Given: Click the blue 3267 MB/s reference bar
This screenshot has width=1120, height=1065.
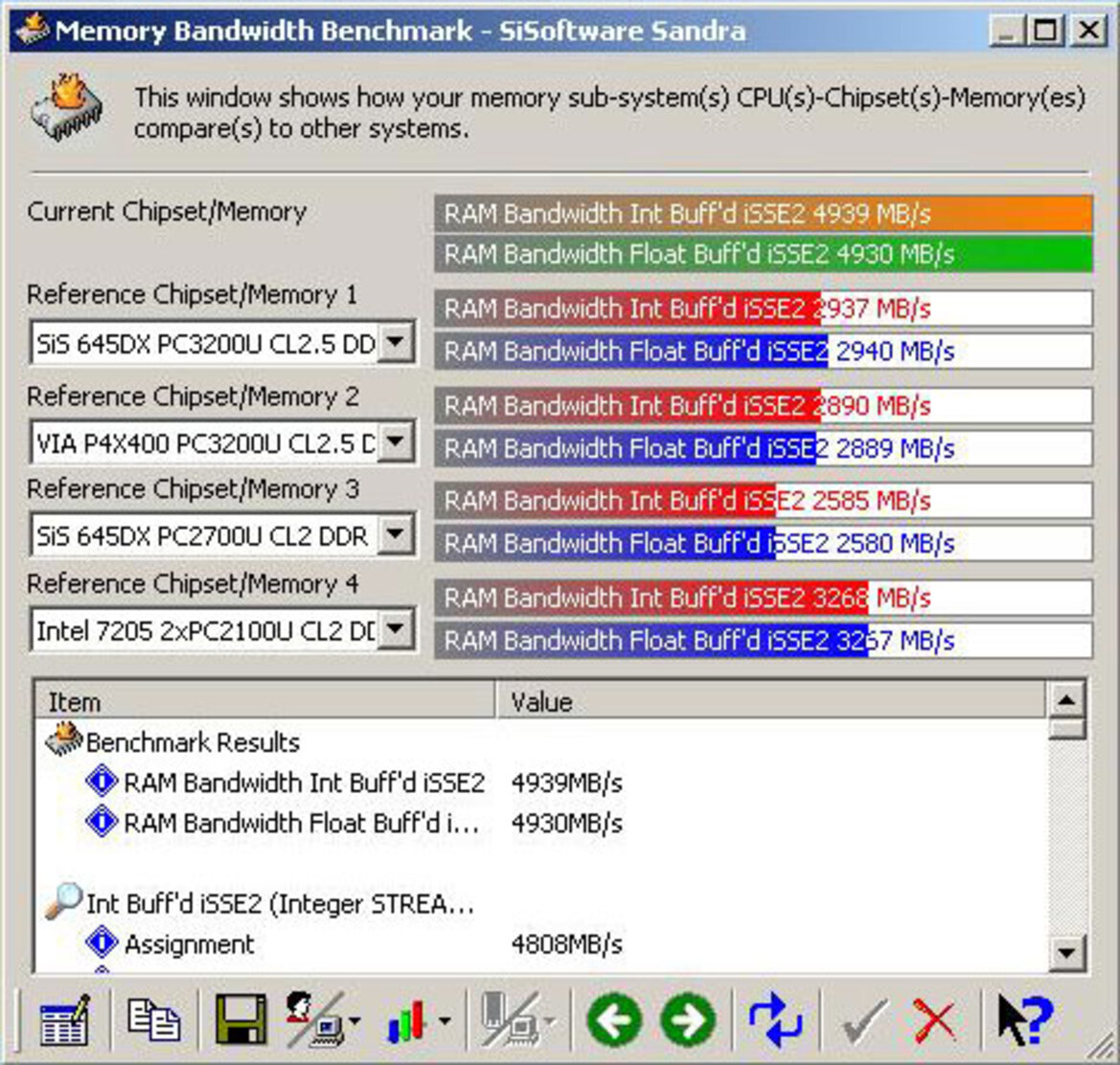Looking at the screenshot, I should coord(764,641).
